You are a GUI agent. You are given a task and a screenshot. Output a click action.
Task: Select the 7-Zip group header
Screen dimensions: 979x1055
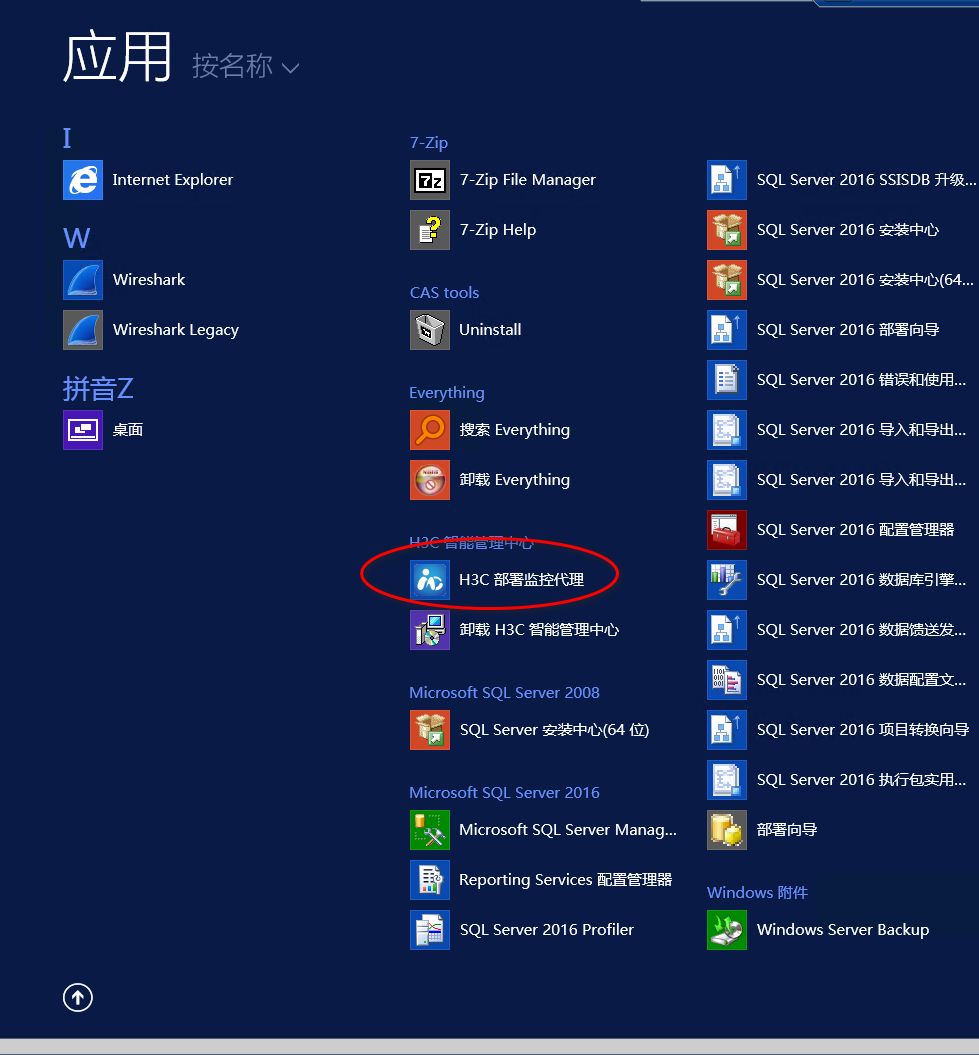point(429,143)
